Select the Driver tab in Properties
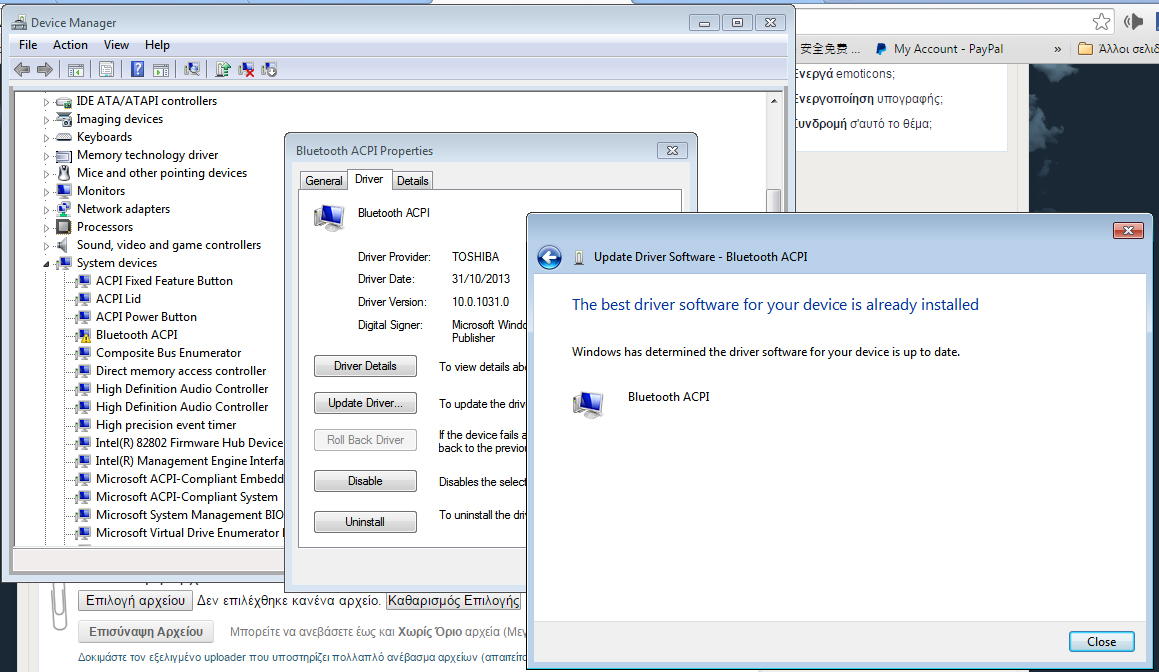This screenshot has height=672, width=1159. (x=369, y=180)
